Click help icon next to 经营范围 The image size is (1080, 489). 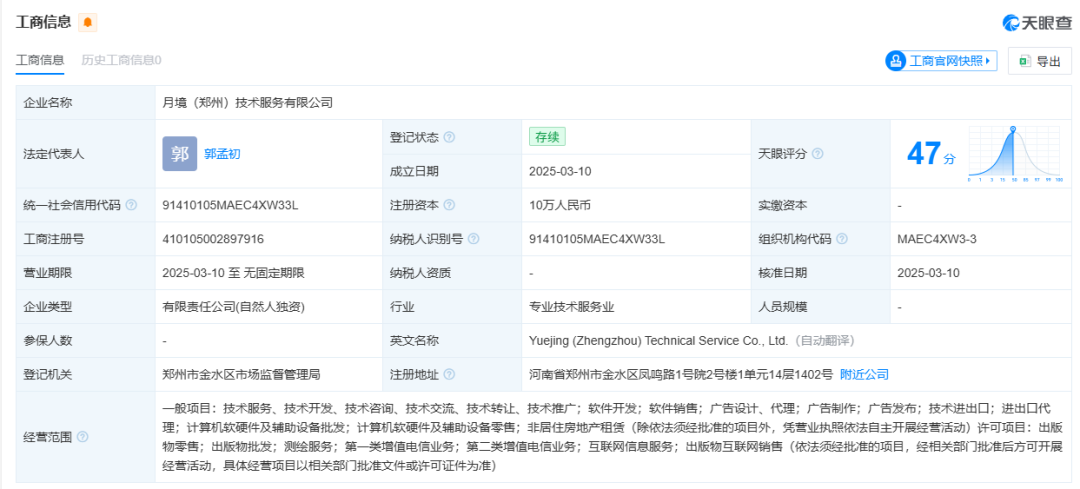82,437
